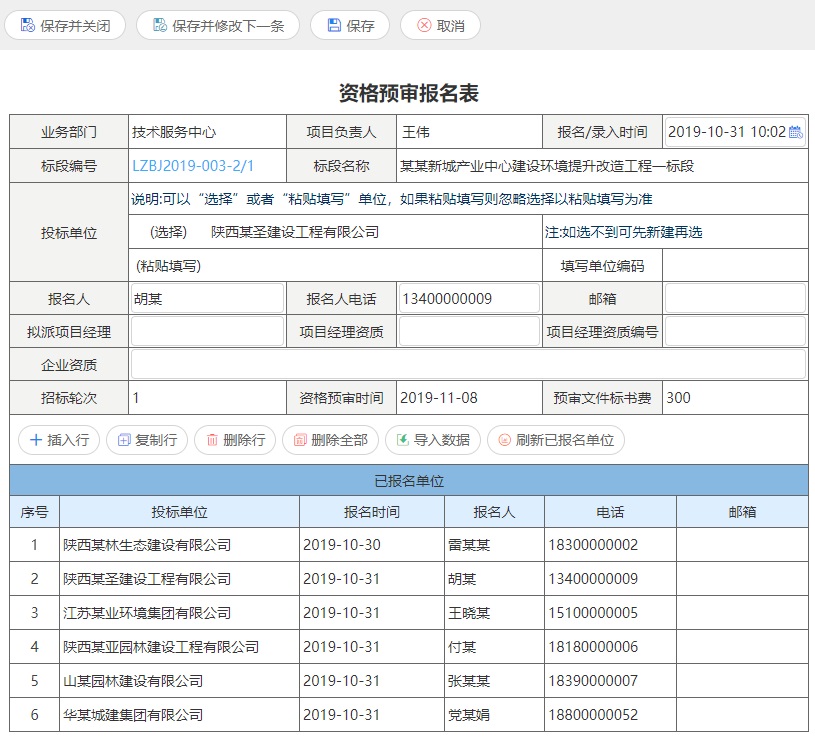Focus the 项目经理资质 input field

(469, 332)
